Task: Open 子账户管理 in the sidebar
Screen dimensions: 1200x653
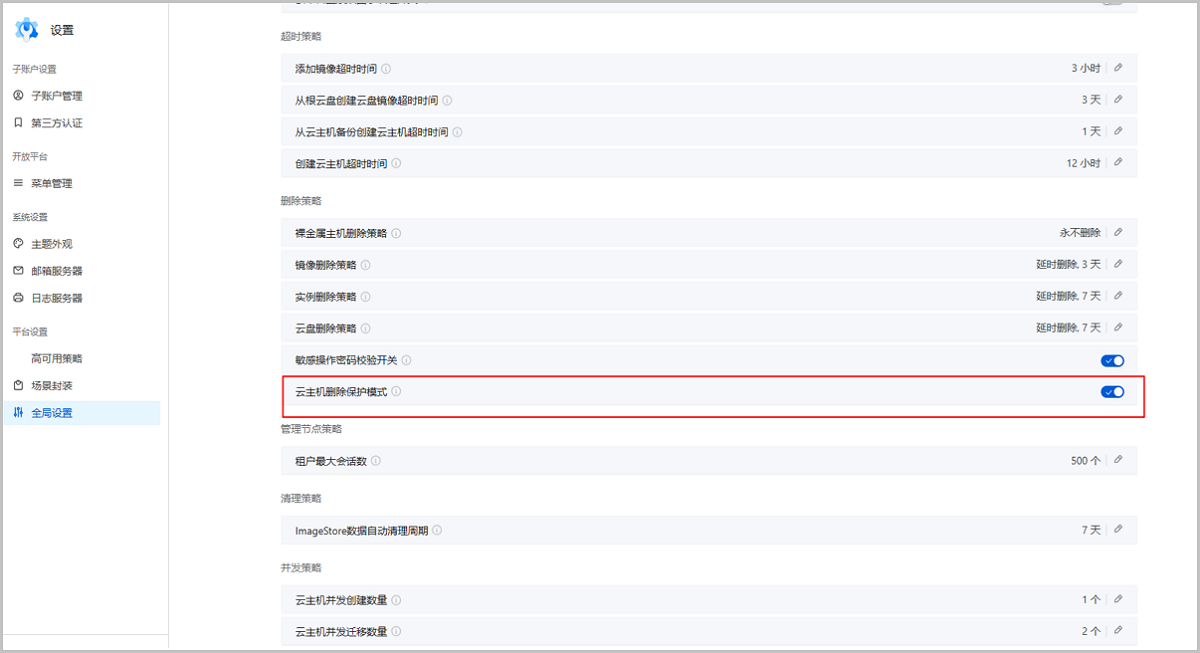Action: pos(56,96)
